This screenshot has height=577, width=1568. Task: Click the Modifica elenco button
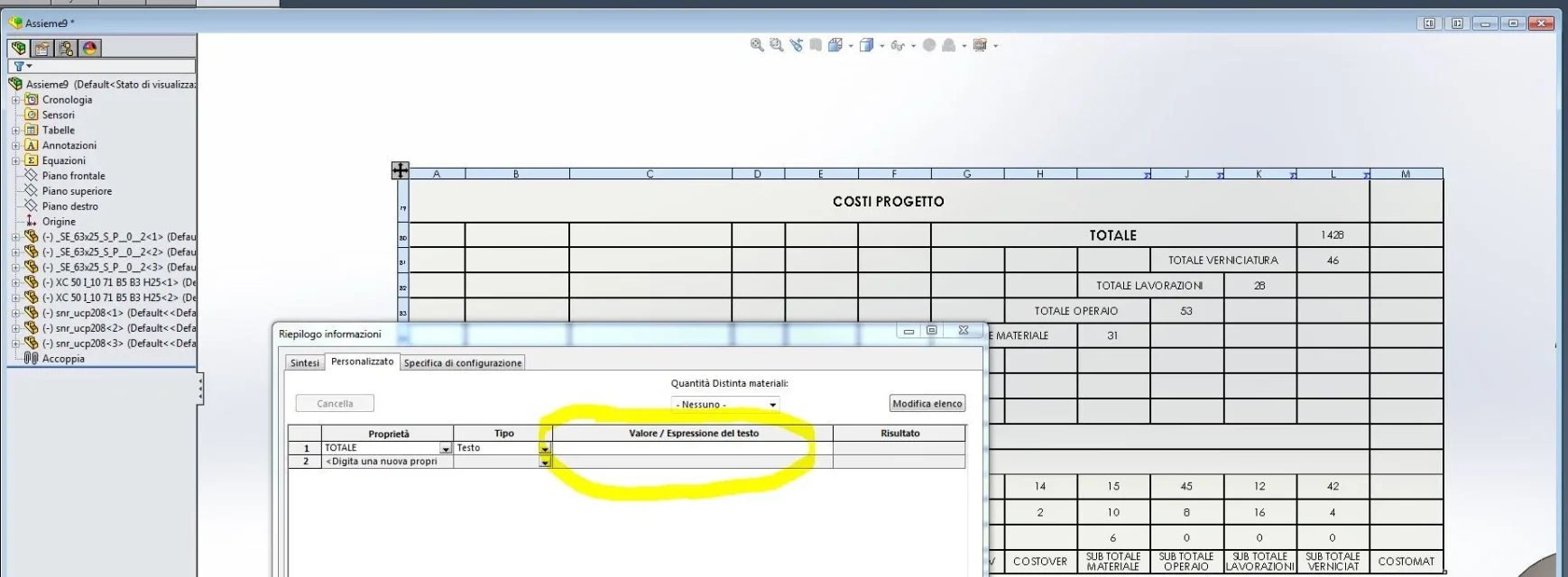927,404
